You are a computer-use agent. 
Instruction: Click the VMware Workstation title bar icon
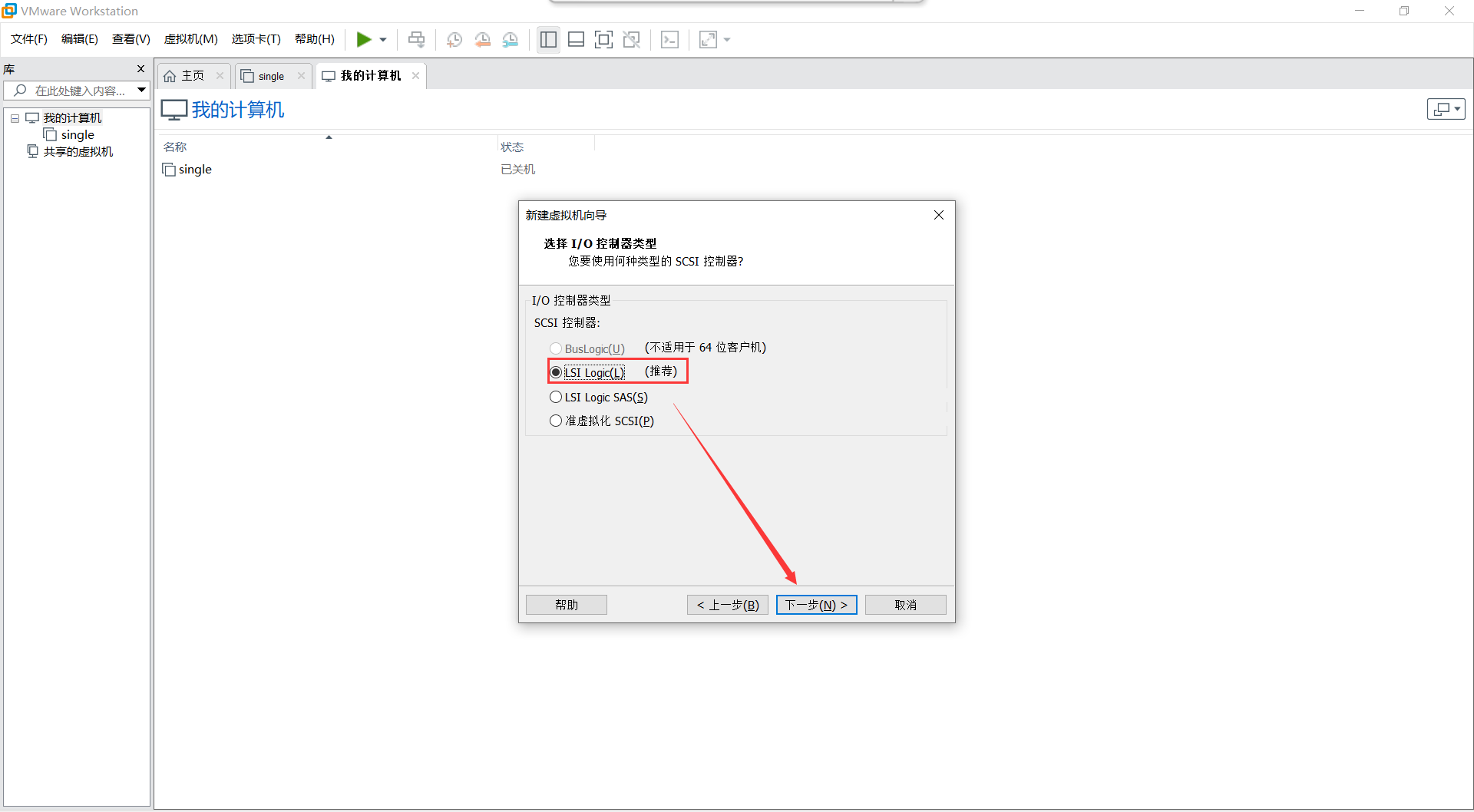(x=9, y=11)
